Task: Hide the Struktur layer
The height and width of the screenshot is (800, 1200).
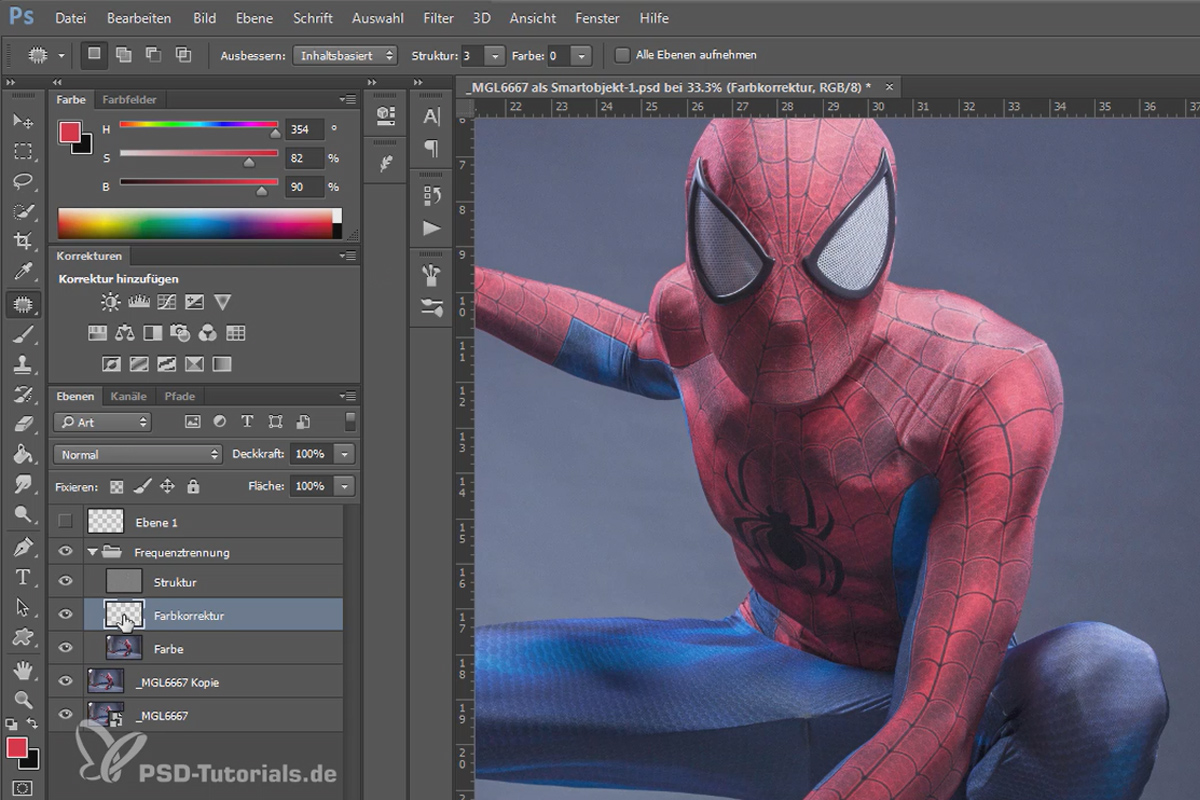Action: [66, 581]
